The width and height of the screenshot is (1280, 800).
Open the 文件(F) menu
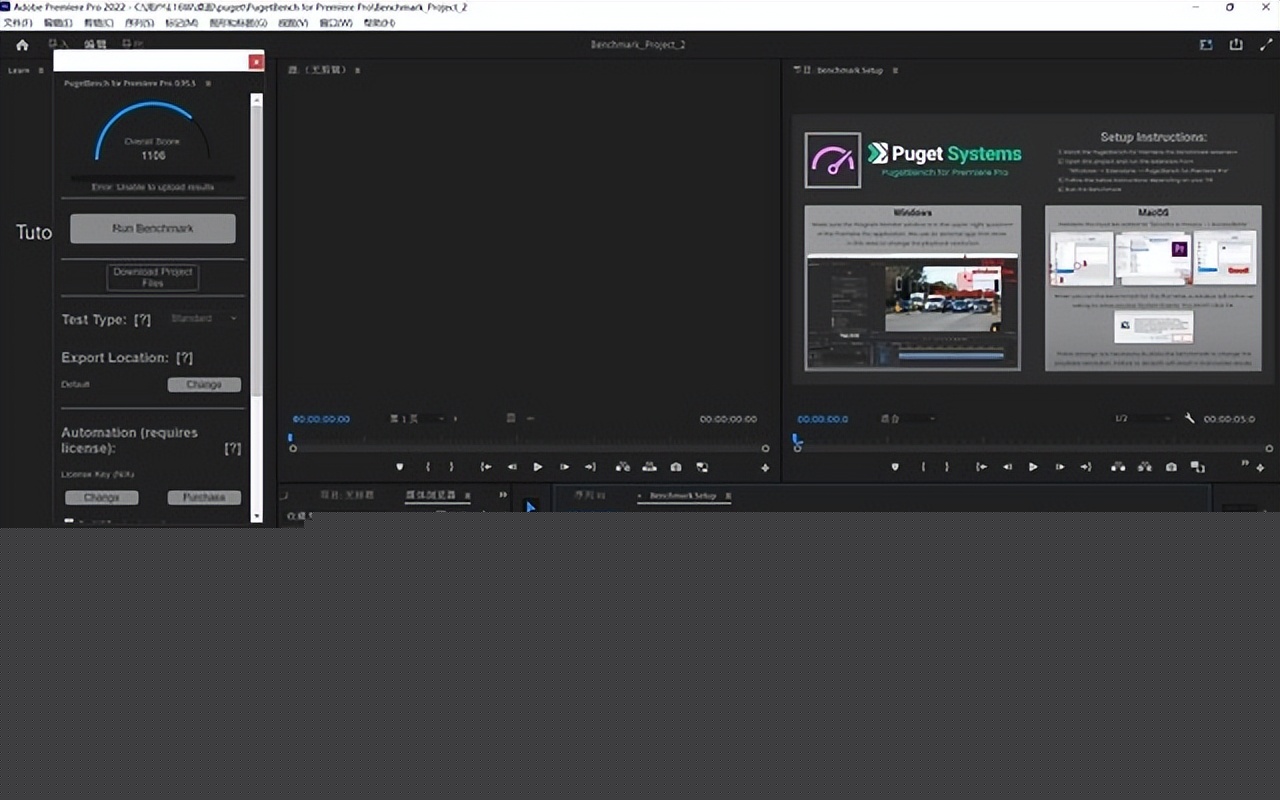[18, 23]
